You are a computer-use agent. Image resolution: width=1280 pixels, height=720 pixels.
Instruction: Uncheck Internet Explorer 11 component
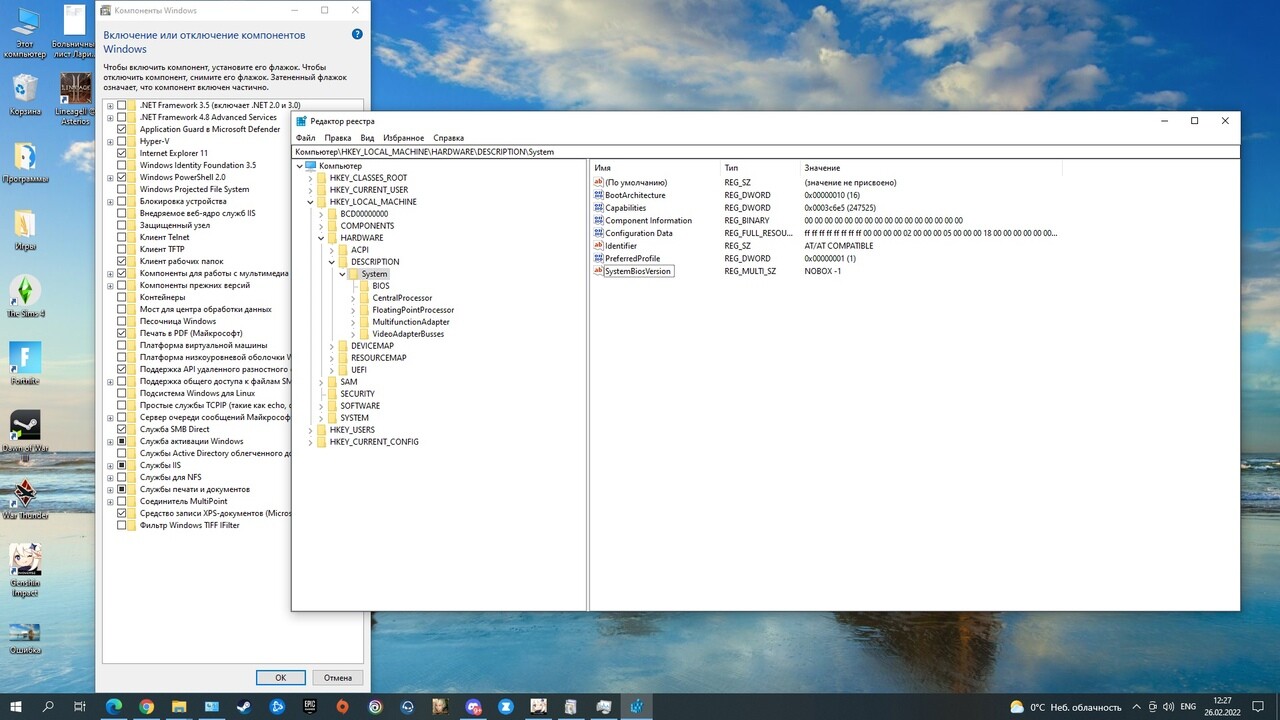point(122,153)
